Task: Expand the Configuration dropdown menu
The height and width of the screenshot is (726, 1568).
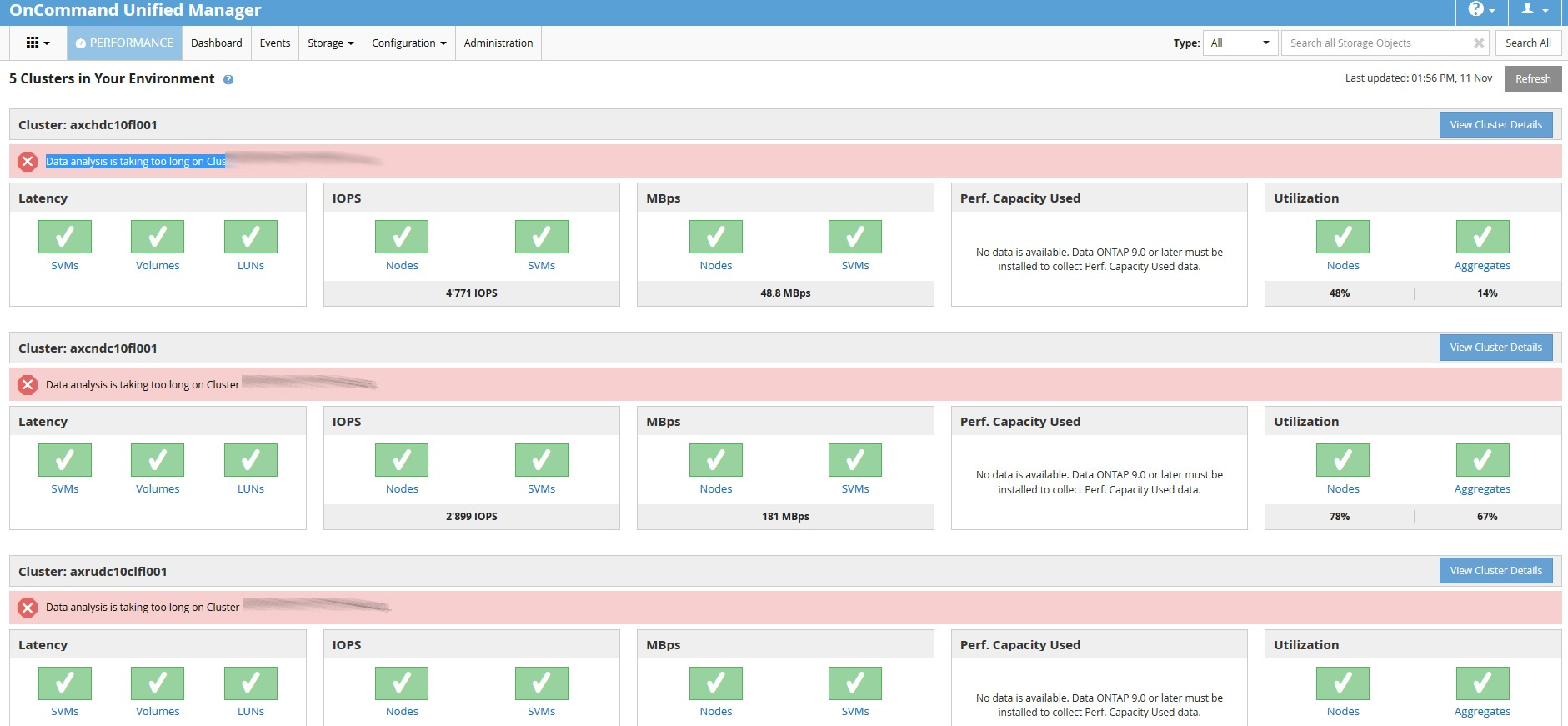Action: click(408, 43)
